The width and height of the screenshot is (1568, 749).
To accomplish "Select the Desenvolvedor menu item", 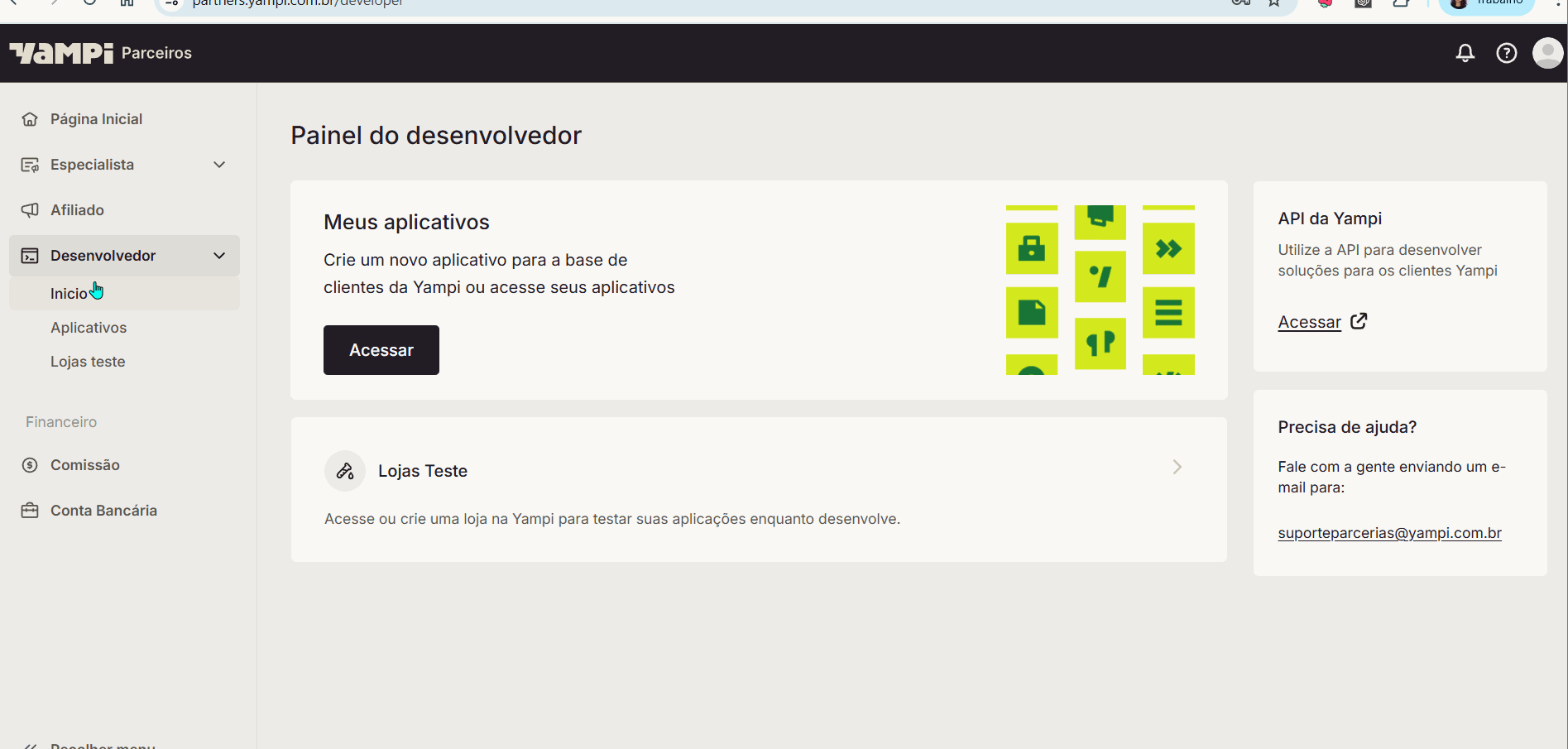I will point(124,256).
